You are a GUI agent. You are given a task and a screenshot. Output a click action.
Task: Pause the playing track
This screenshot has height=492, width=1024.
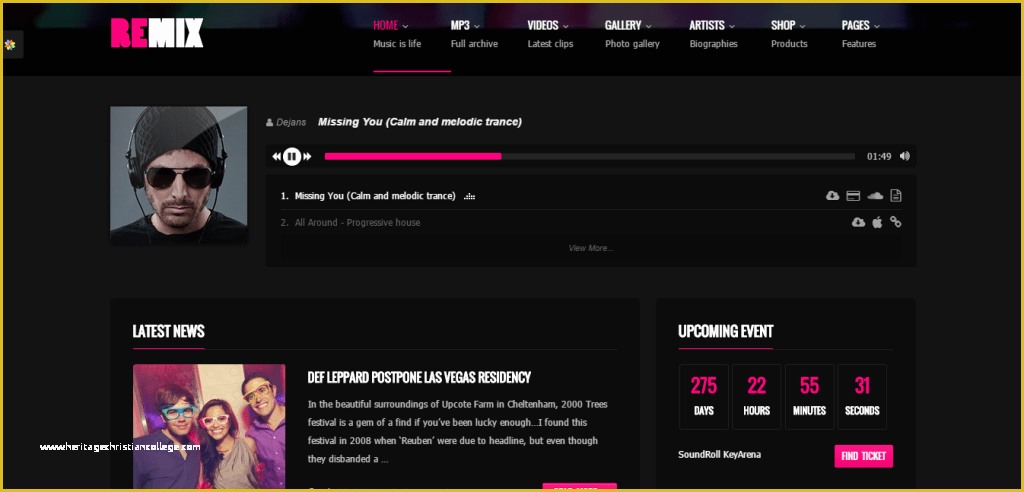(x=292, y=156)
